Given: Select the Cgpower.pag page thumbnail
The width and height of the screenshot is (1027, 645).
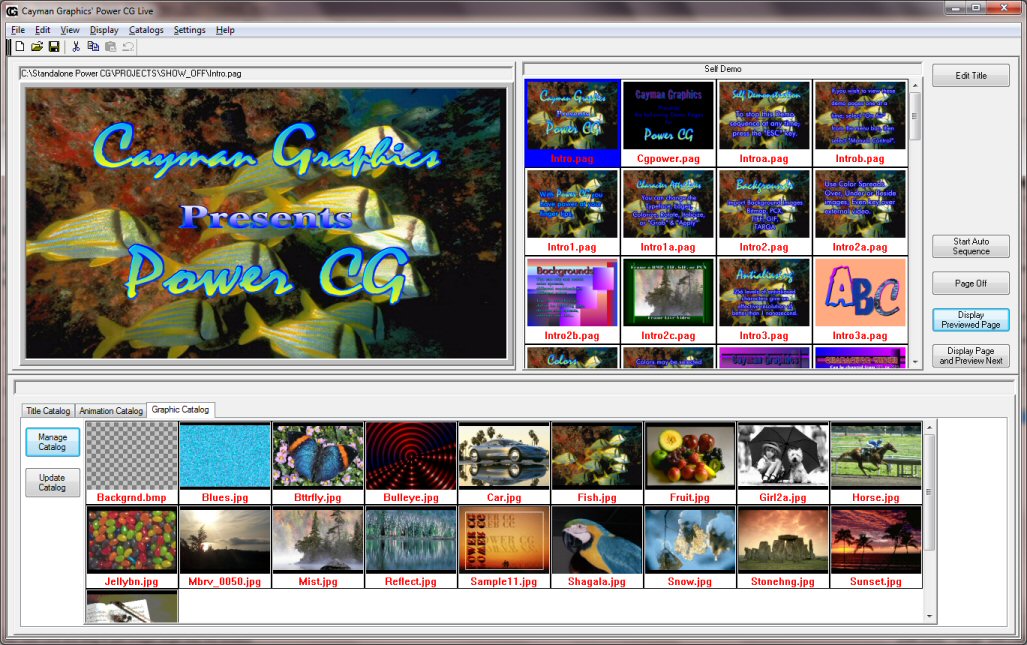Looking at the screenshot, I should pos(668,123).
